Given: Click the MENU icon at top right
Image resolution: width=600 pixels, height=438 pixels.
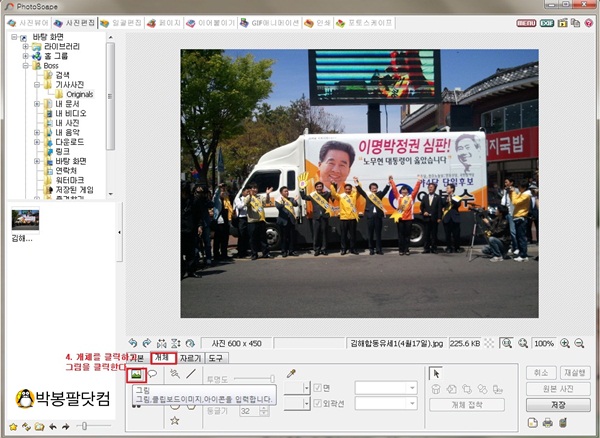Looking at the screenshot, I should click(525, 21).
